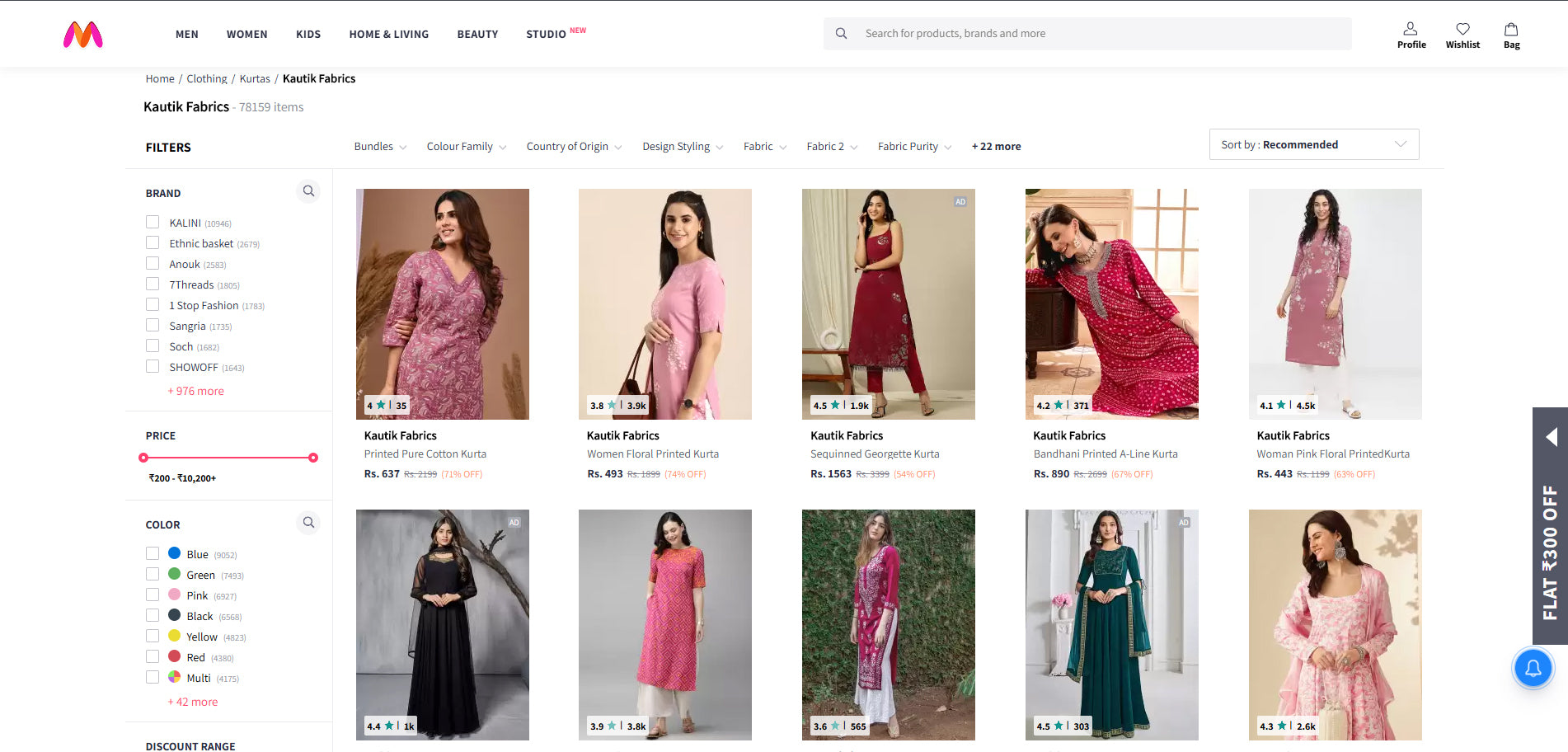
Task: Click the color filter search icon
Action: click(x=308, y=523)
